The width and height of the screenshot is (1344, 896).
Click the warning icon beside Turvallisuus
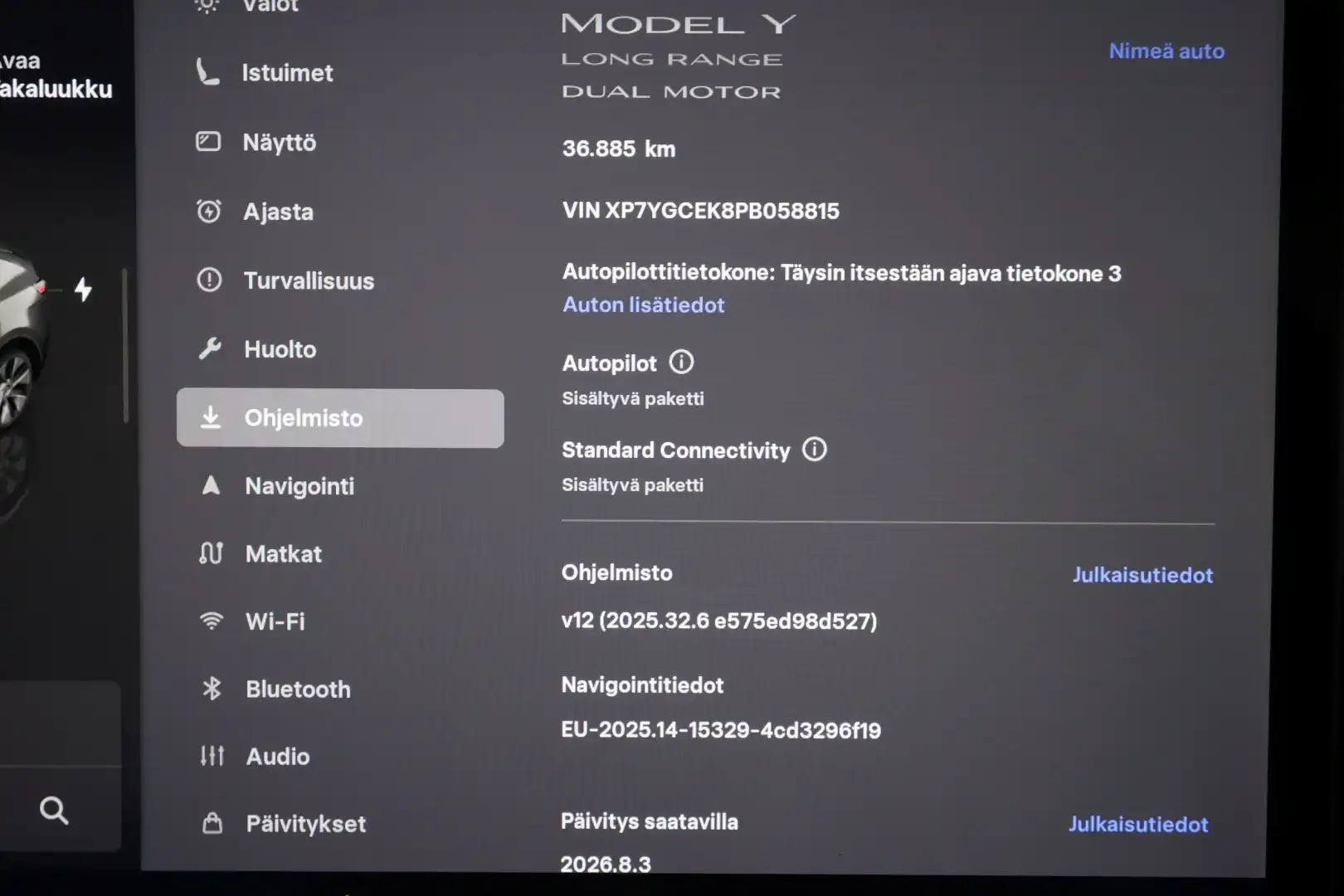[x=209, y=280]
